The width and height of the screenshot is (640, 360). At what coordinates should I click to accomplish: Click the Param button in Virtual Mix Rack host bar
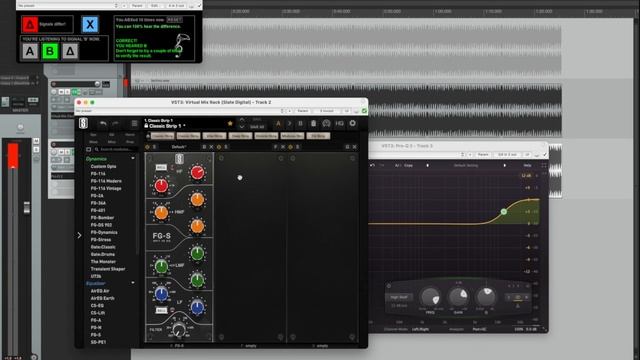pos(302,111)
